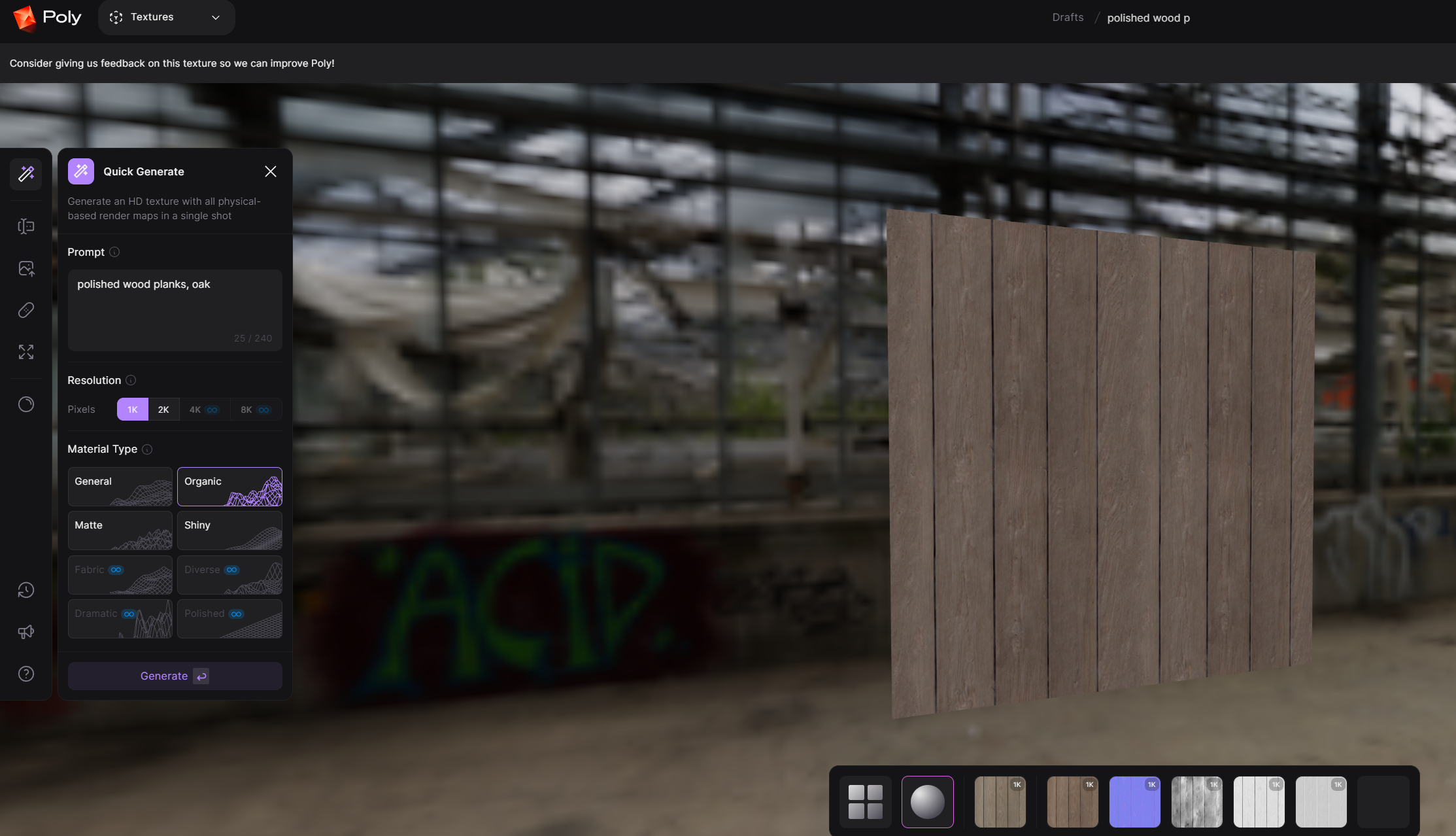Click the Drafts breadcrumb link

tap(1068, 18)
